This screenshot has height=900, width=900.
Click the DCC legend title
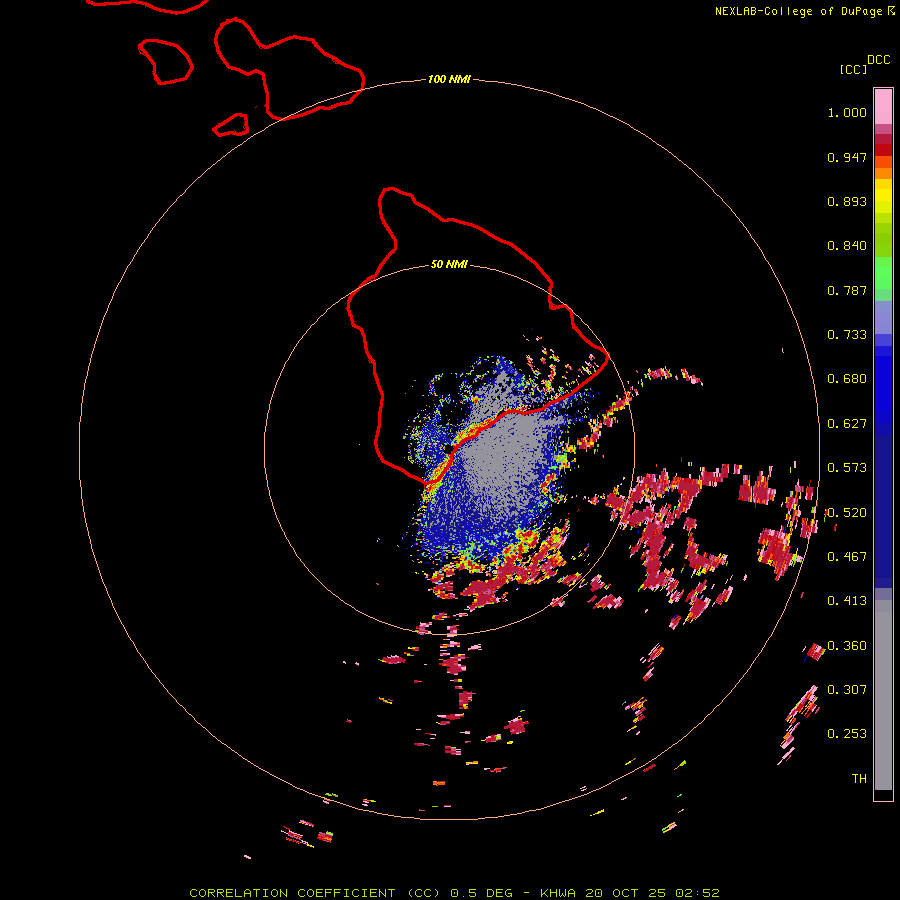pos(878,60)
